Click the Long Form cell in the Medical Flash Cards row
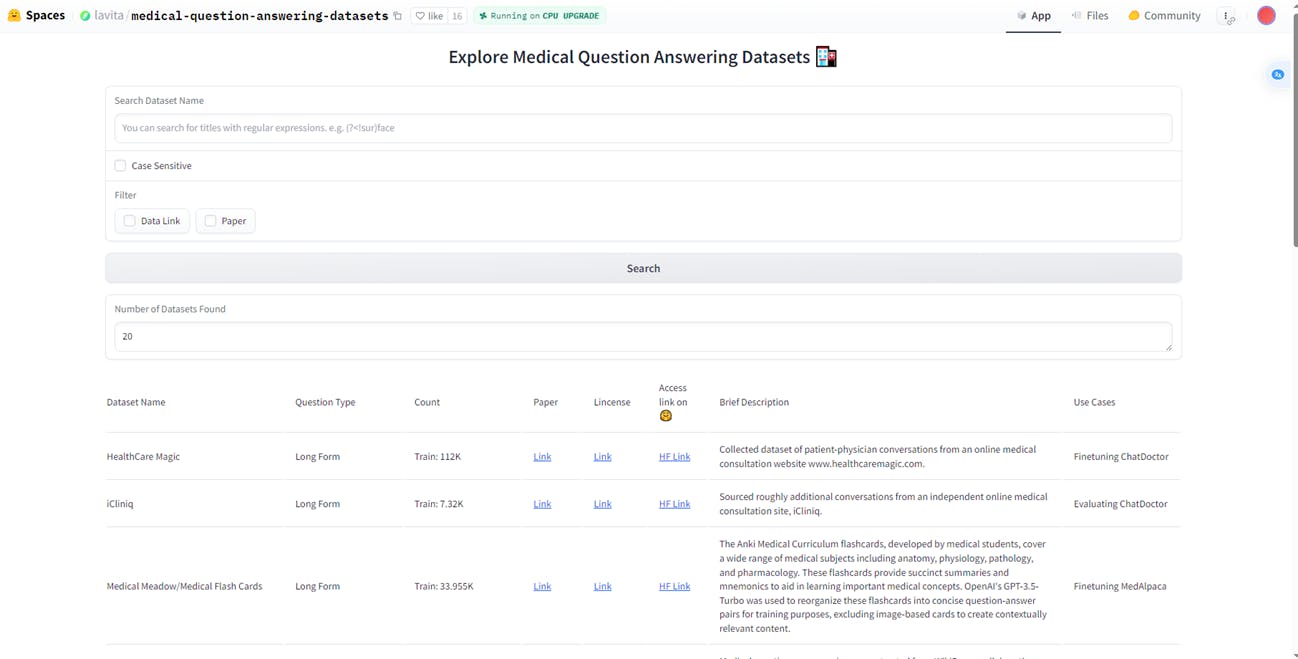This screenshot has width=1298, height=659. (x=317, y=587)
